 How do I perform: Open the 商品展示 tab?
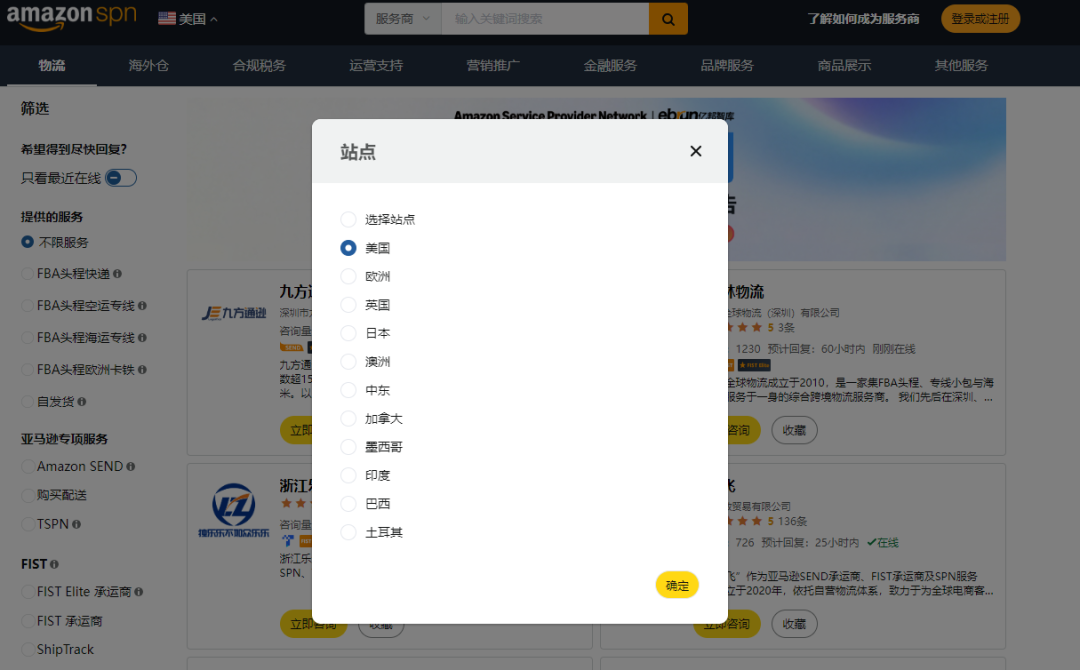[x=844, y=65]
